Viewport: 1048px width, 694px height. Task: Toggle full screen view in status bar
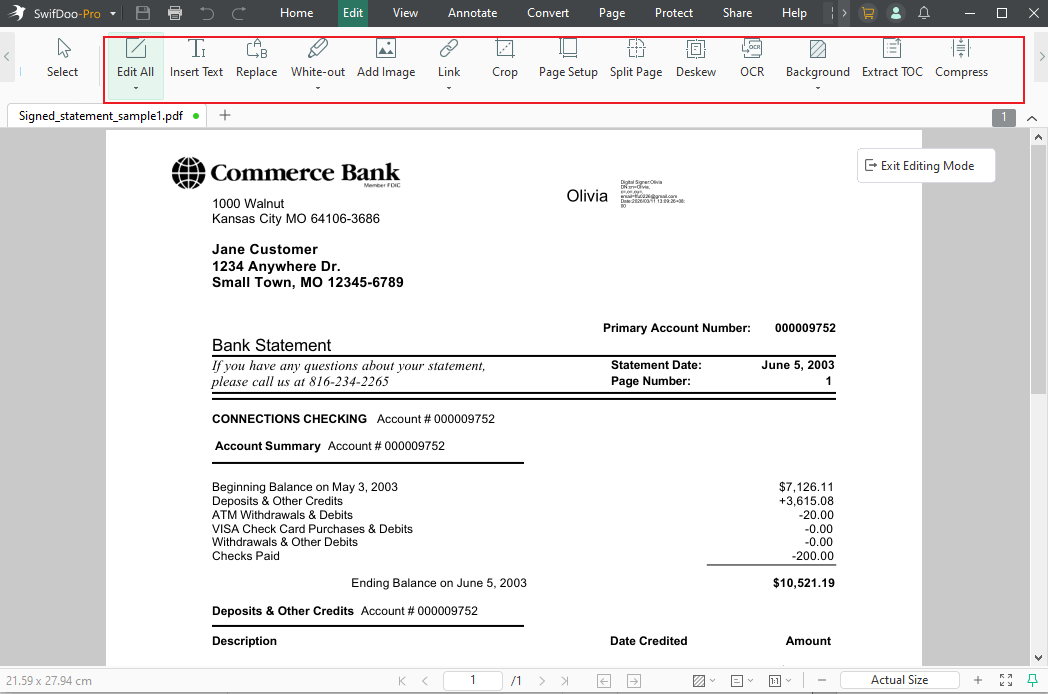point(1006,680)
